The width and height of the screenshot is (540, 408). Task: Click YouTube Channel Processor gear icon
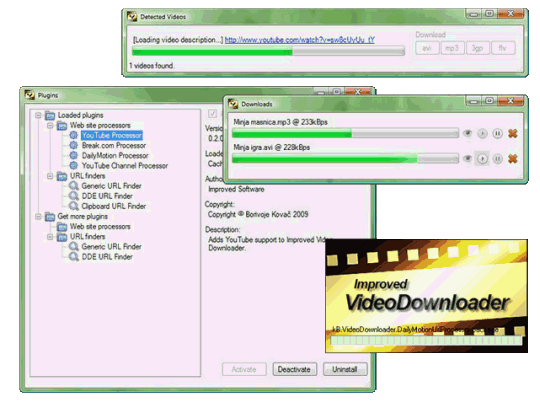pos(73,166)
